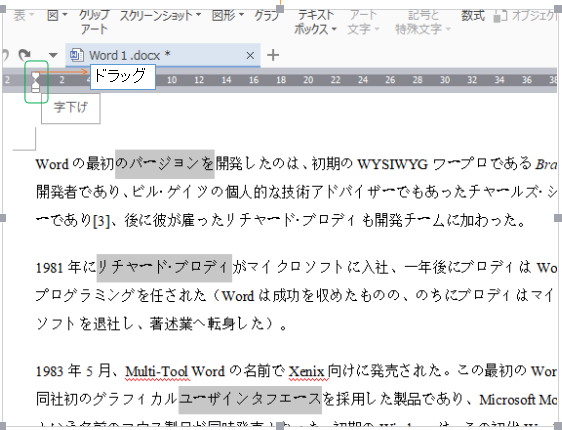Click highlighted text のバージョンを
This screenshot has height=430, width=562.
165,164
